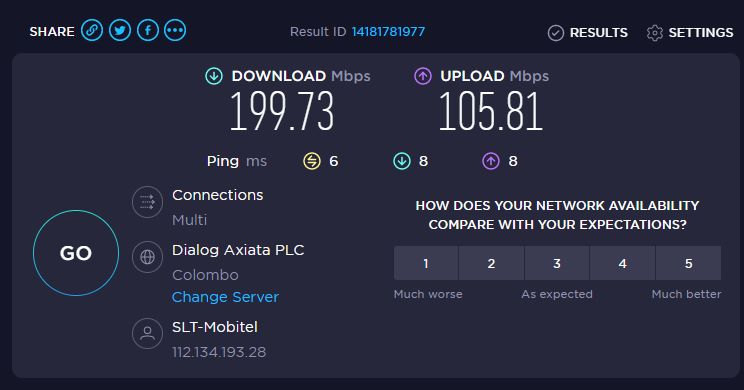Click the download latency ping icon
This screenshot has width=744, height=390.
tap(401, 161)
